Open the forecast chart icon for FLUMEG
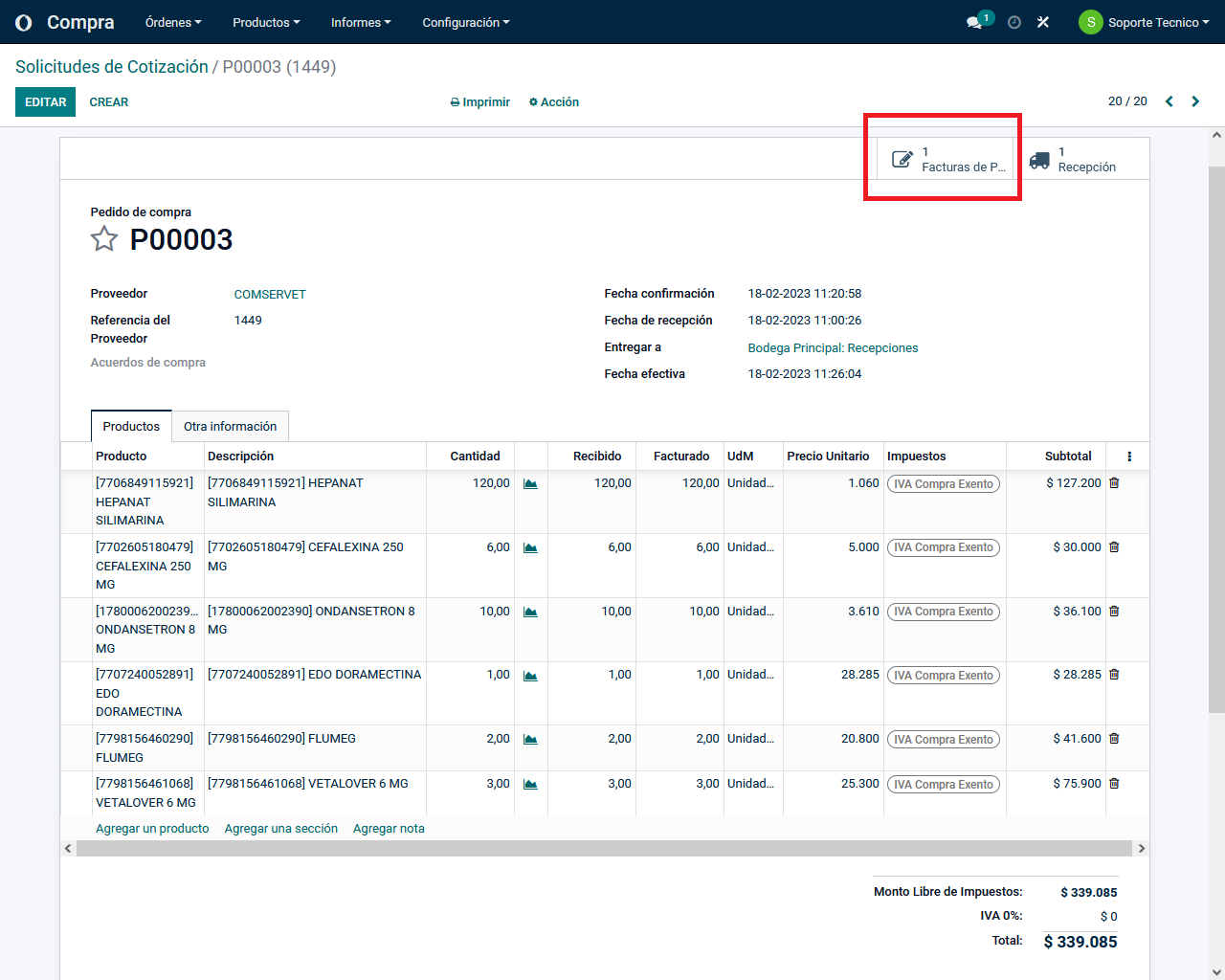 530,740
